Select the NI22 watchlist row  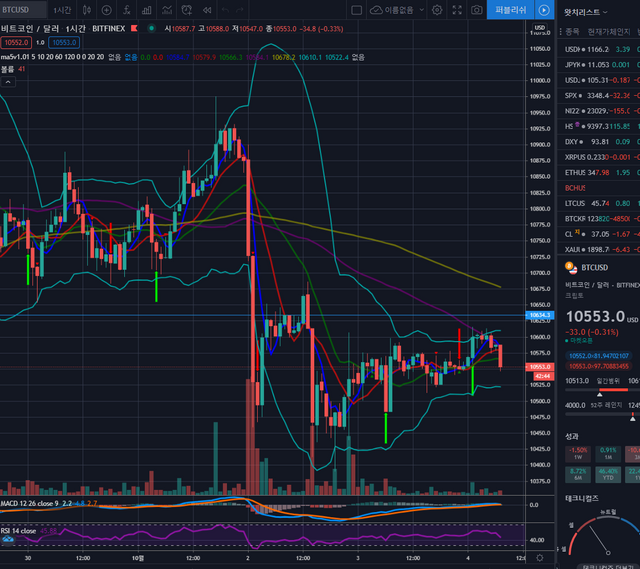598,111
